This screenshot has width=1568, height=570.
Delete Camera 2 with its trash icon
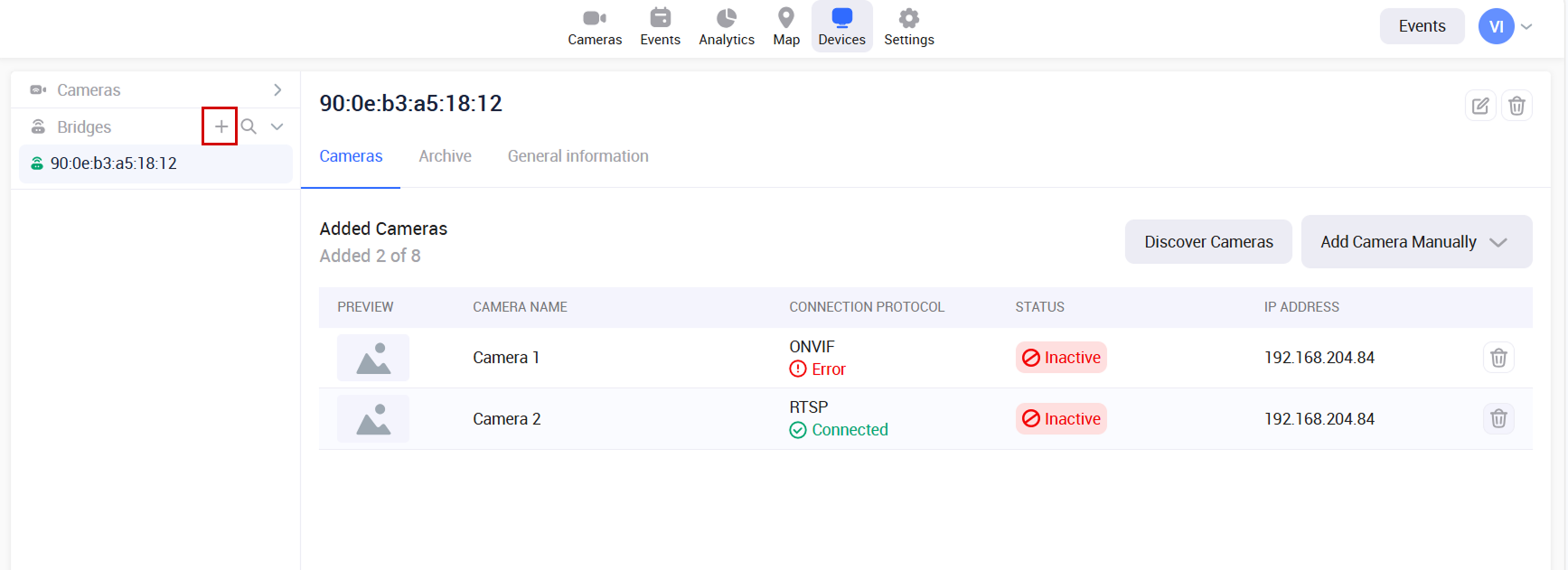point(1498,418)
